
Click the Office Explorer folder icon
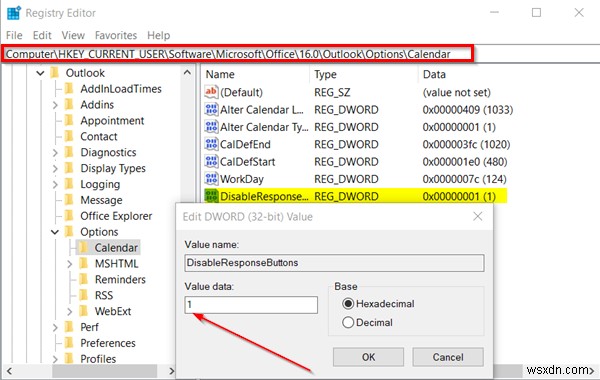pos(69,215)
